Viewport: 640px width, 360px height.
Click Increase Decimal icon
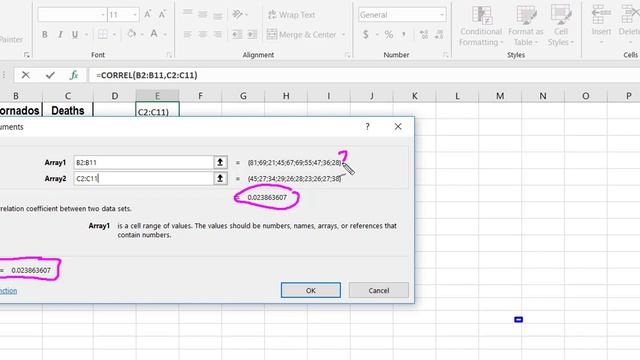[424, 35]
